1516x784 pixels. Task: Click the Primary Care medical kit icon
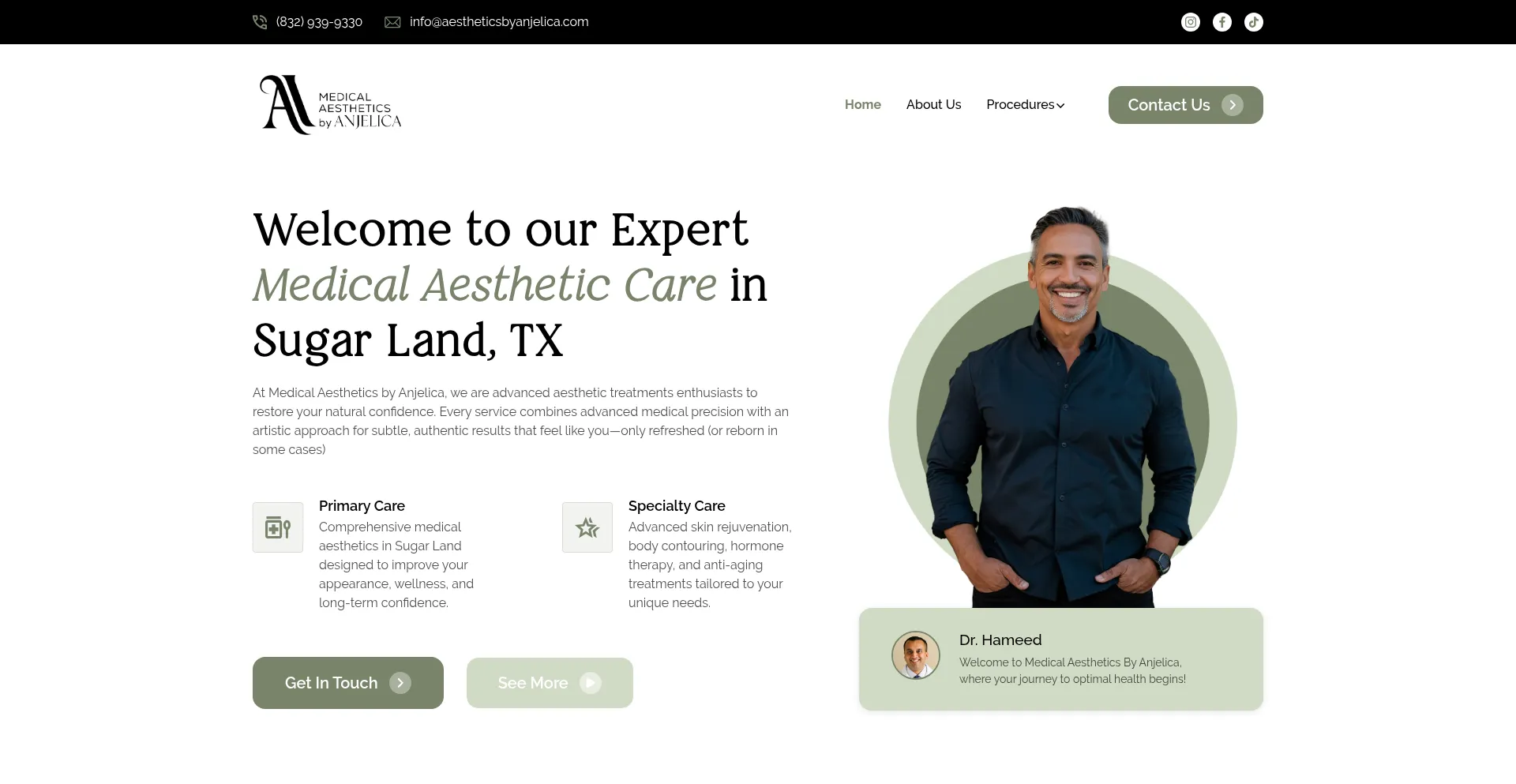click(278, 527)
